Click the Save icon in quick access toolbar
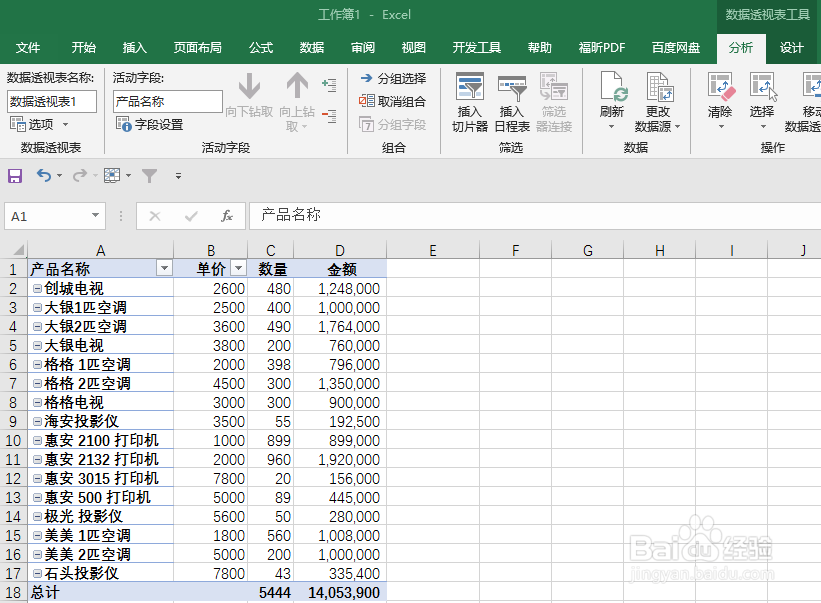 (15, 175)
